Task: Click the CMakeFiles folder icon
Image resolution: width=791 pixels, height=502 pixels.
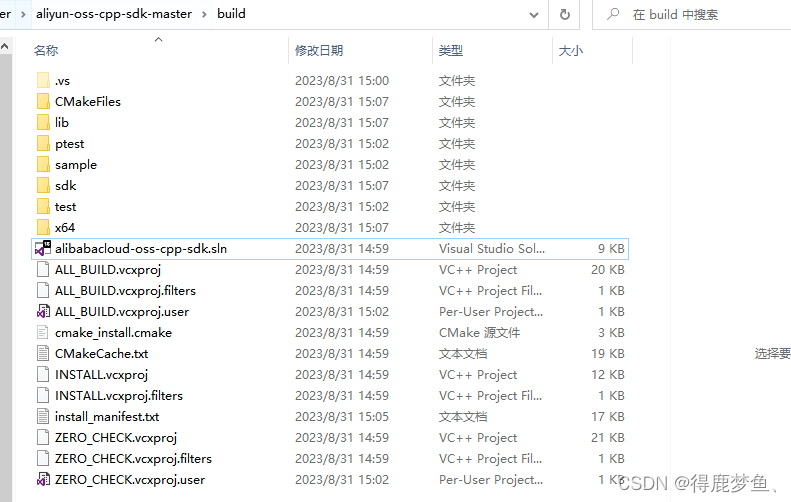Action: coord(43,101)
